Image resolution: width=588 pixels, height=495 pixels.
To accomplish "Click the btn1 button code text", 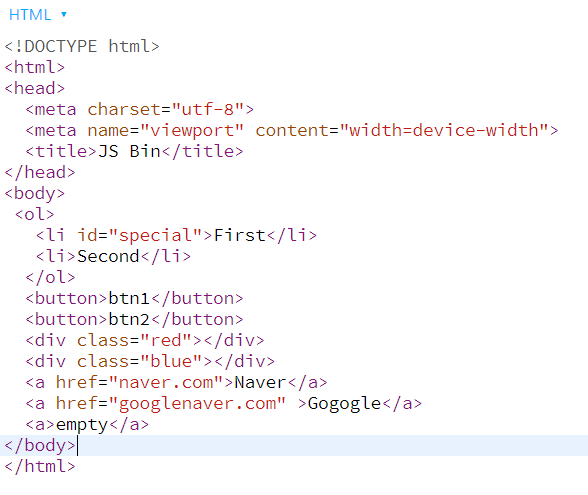I will click(x=129, y=298).
